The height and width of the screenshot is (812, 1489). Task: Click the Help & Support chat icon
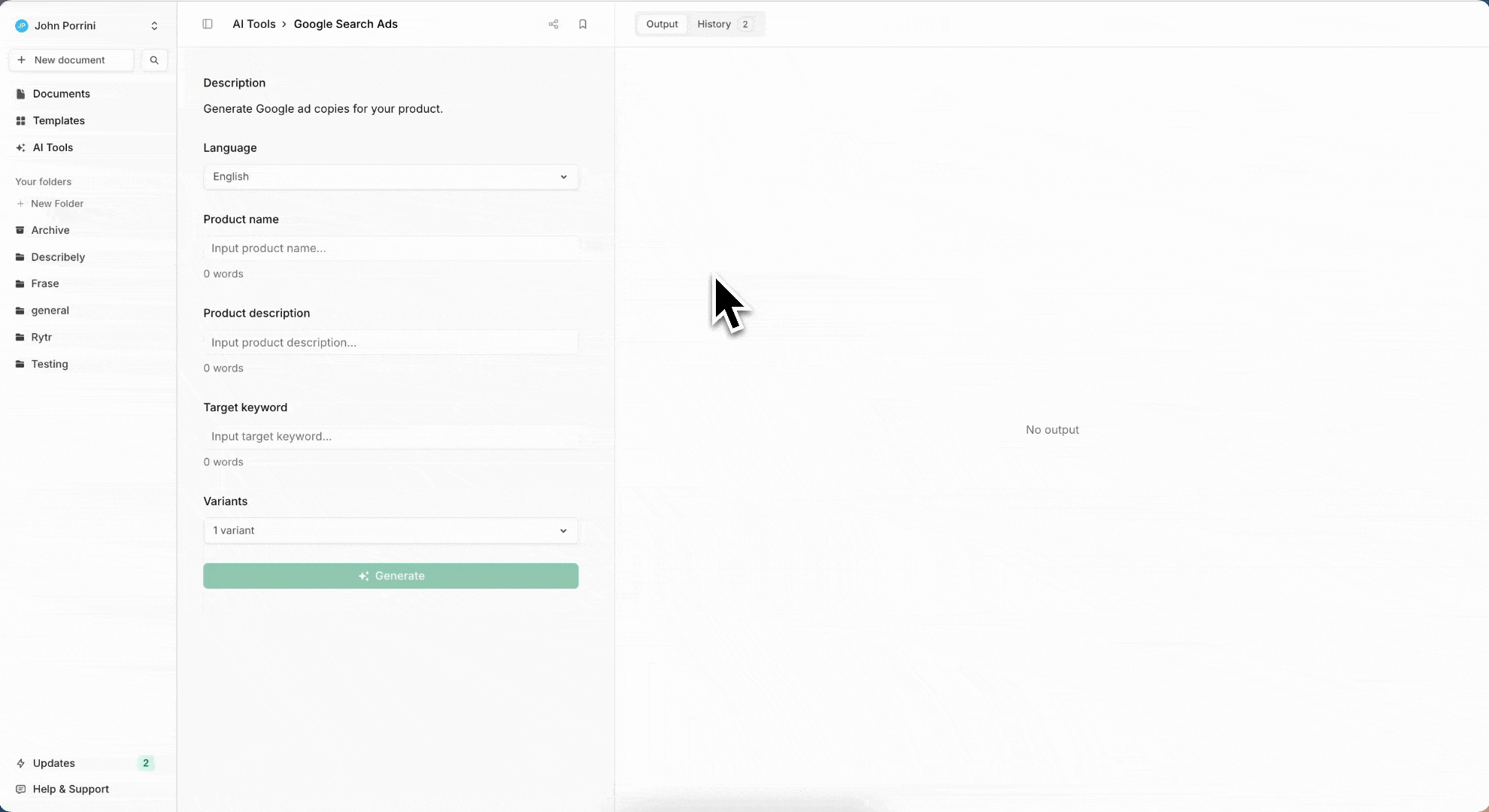[20, 789]
